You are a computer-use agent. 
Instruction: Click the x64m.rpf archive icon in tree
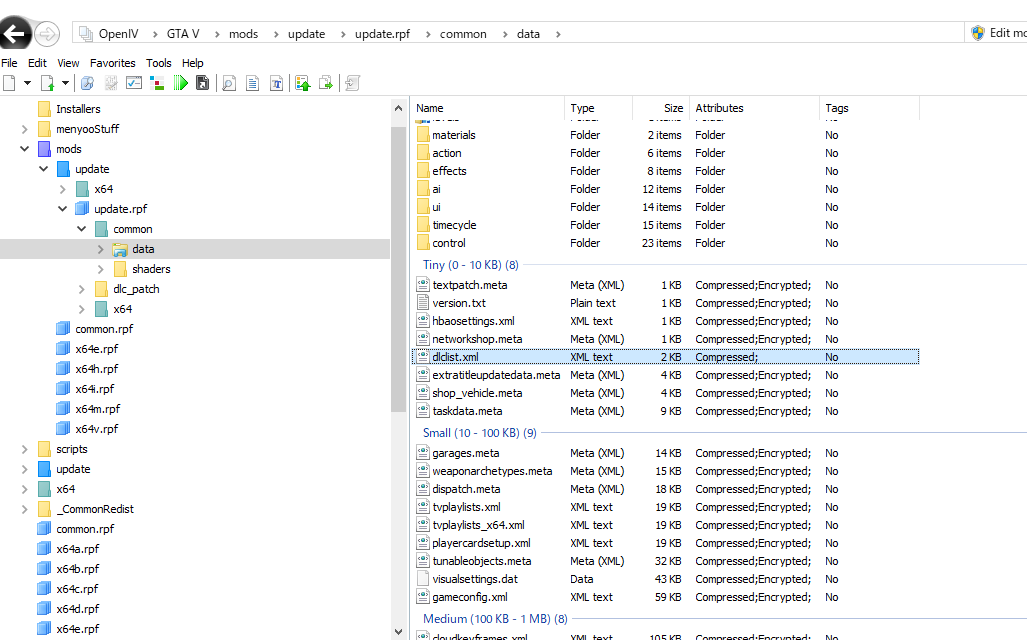63,409
